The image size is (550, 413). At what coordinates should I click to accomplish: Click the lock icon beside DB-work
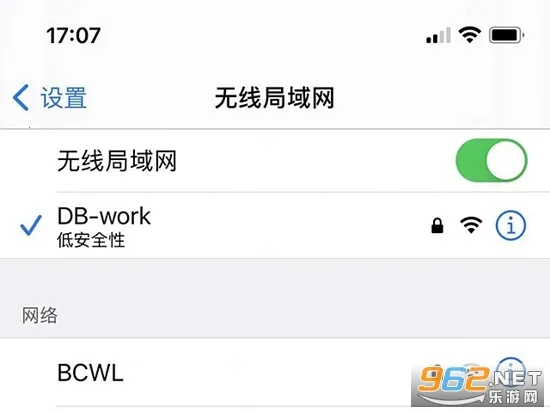[437, 226]
